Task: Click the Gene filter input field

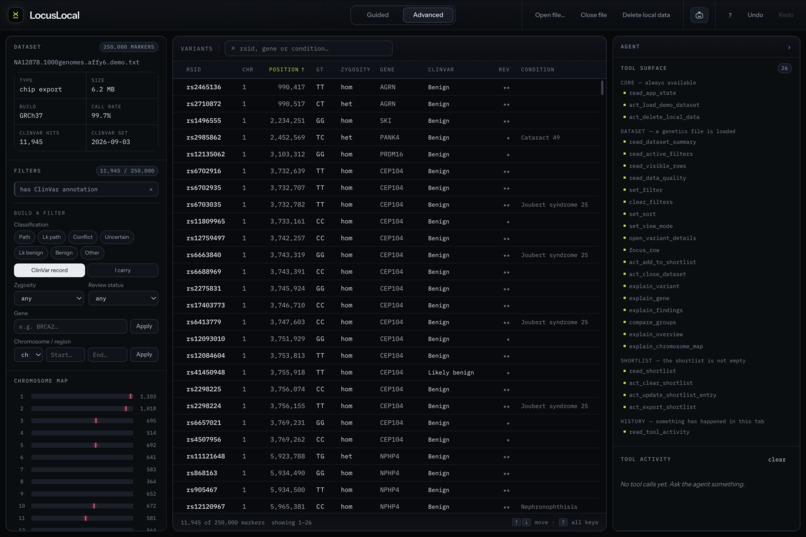Action: pos(70,326)
